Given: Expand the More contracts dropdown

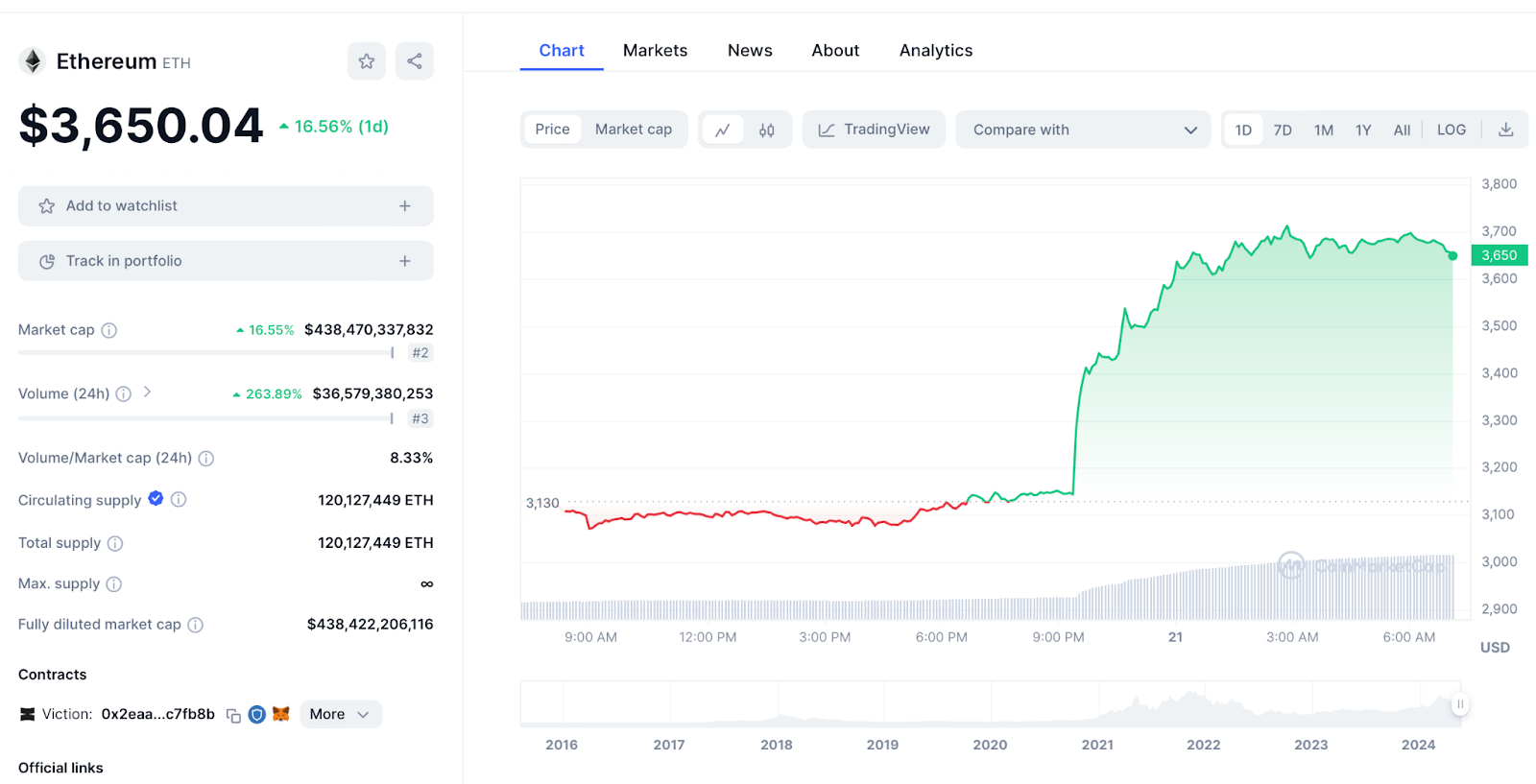Looking at the screenshot, I should tap(341, 714).
